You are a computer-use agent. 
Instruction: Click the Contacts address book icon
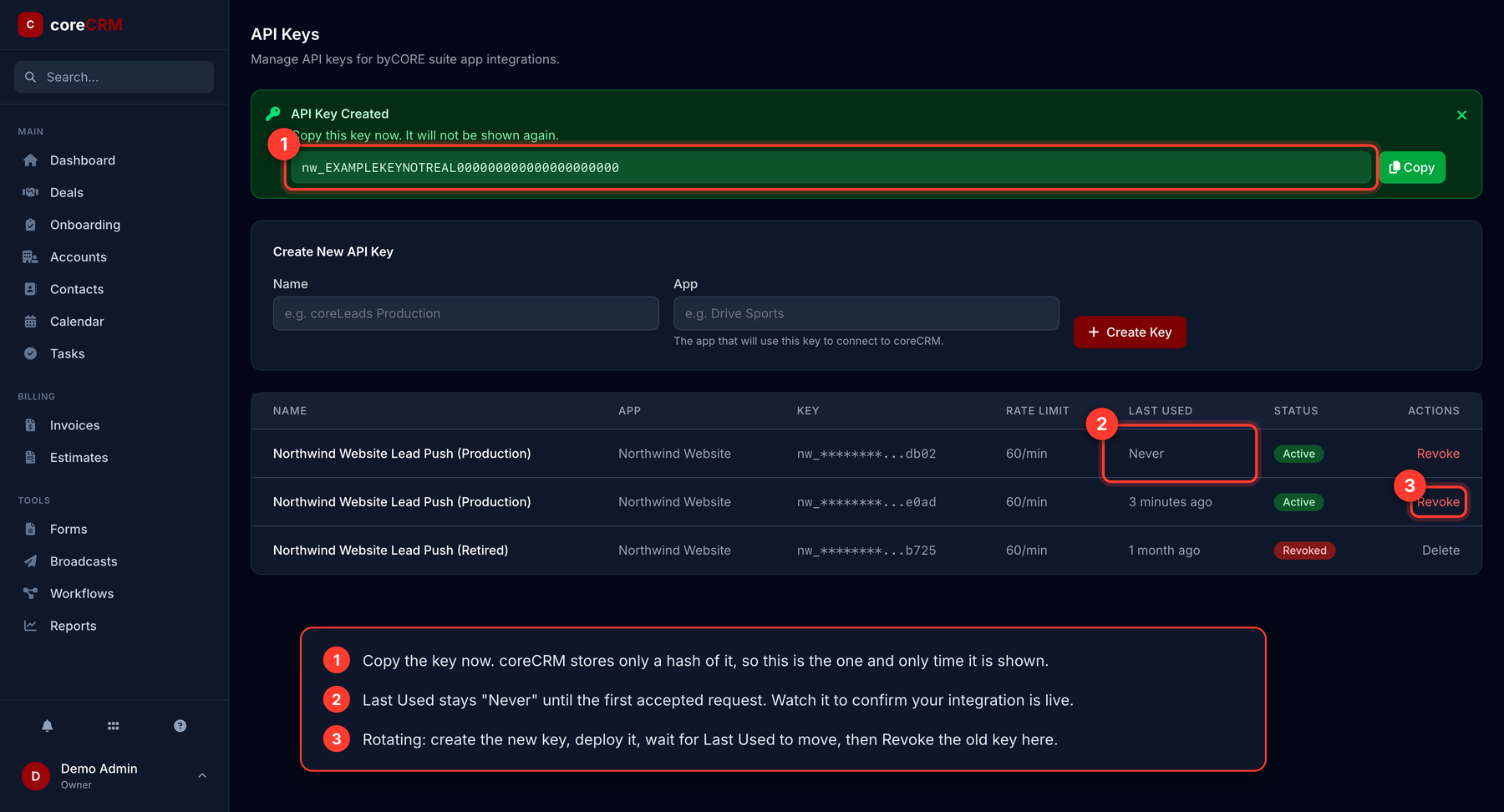[31, 289]
